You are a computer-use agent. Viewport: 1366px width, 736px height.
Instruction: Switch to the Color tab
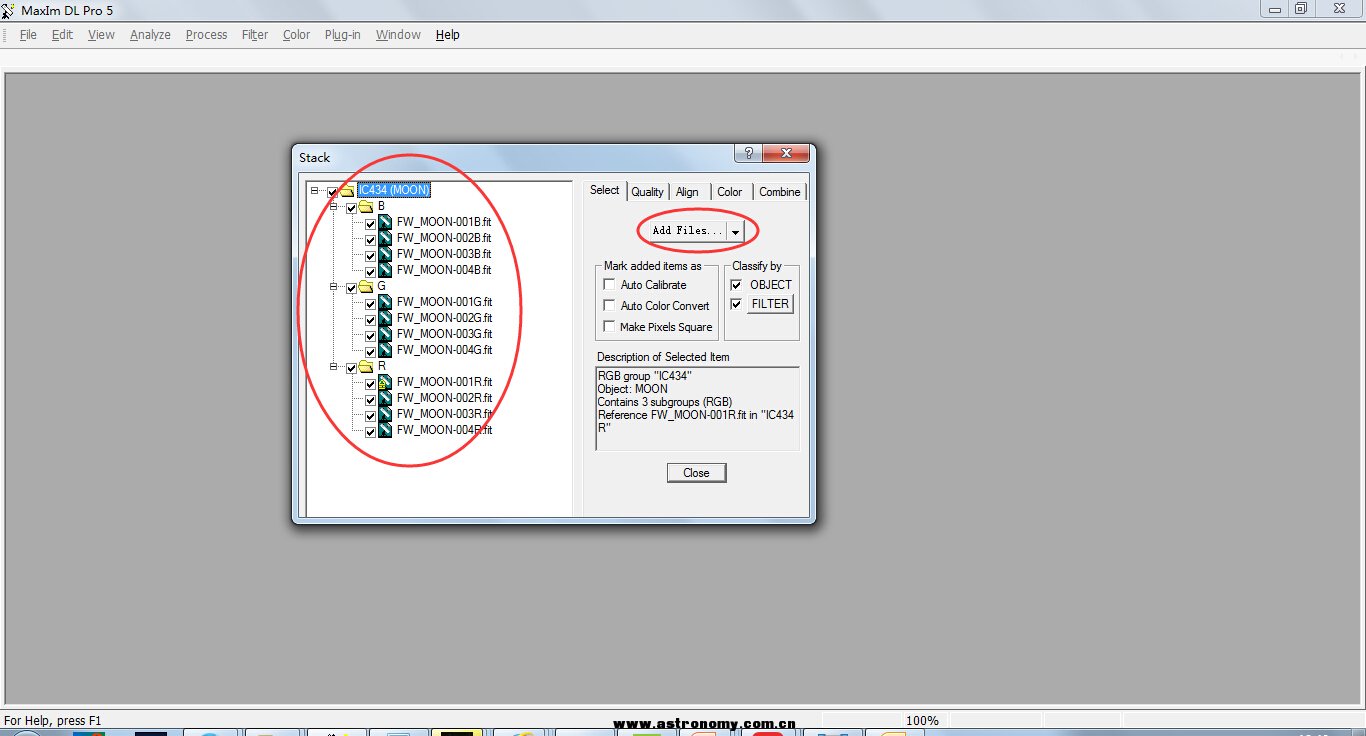pyautogui.click(x=730, y=192)
